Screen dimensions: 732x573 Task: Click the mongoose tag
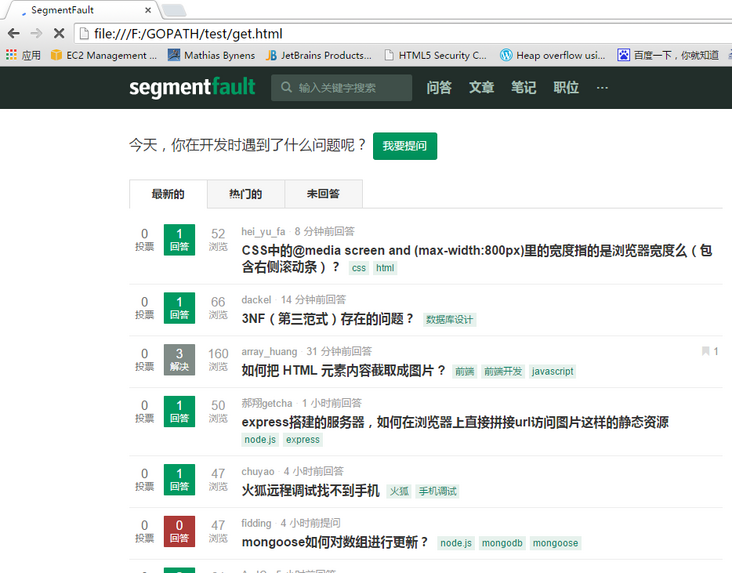click(556, 543)
